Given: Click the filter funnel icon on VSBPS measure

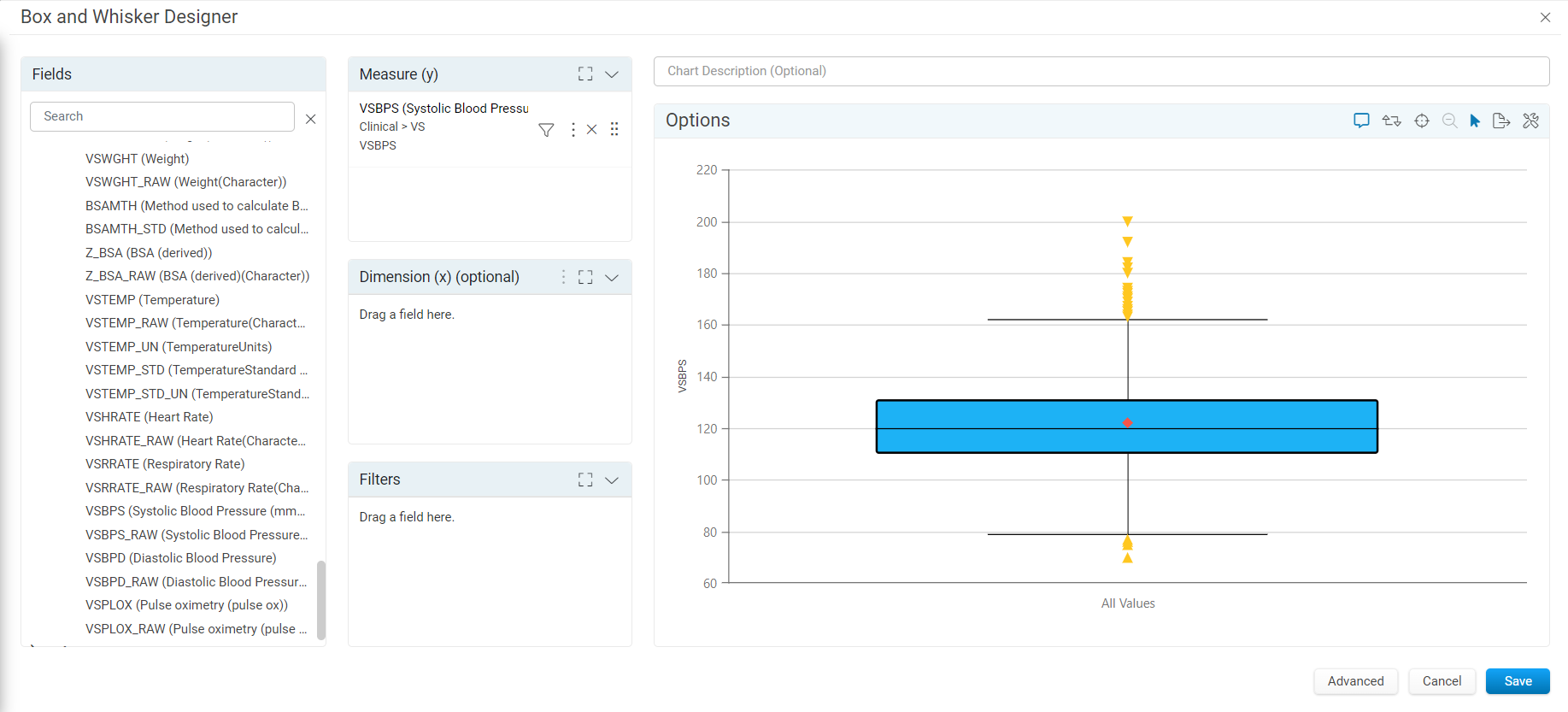Looking at the screenshot, I should coord(546,130).
